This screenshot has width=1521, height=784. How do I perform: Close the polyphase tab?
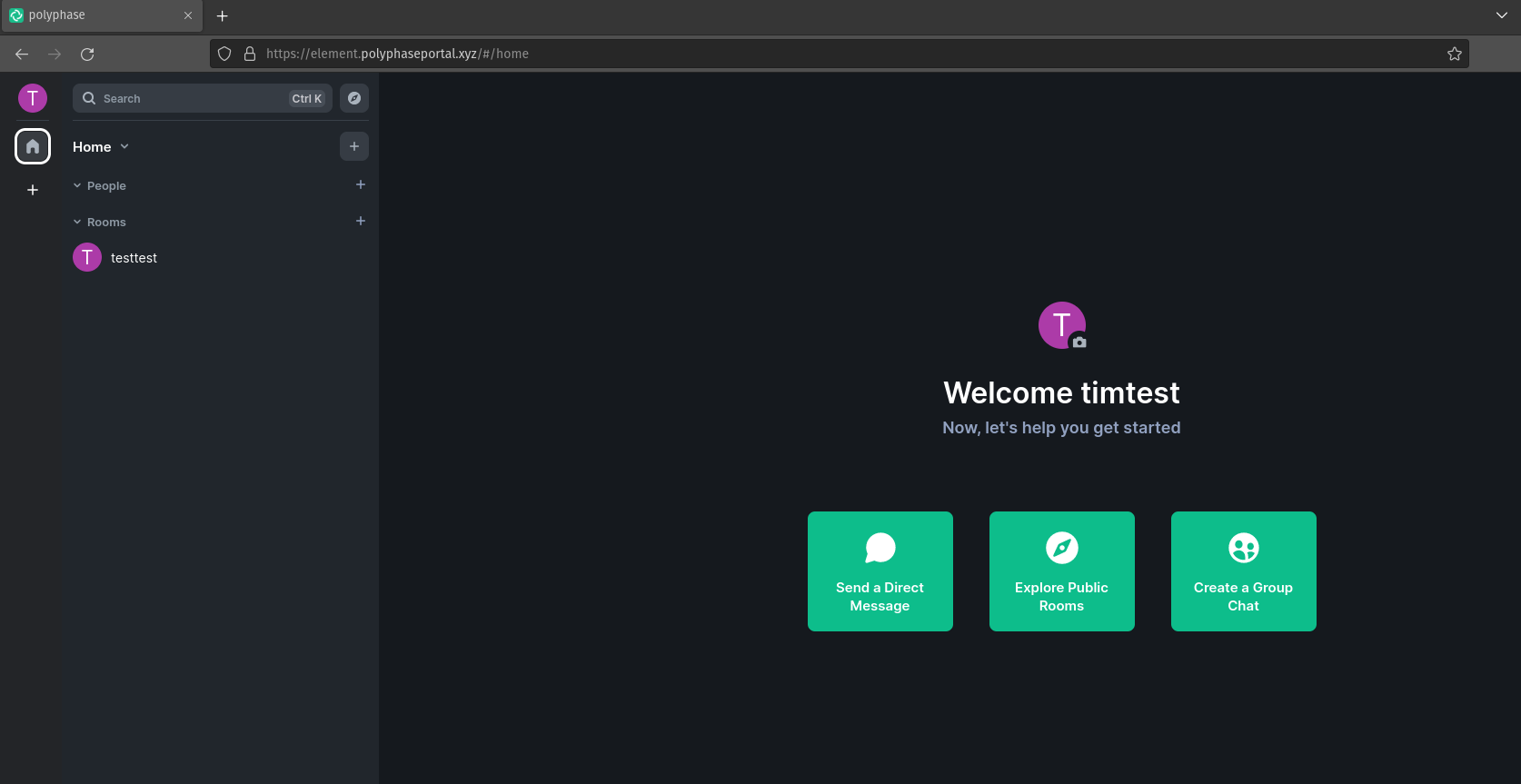pos(188,15)
